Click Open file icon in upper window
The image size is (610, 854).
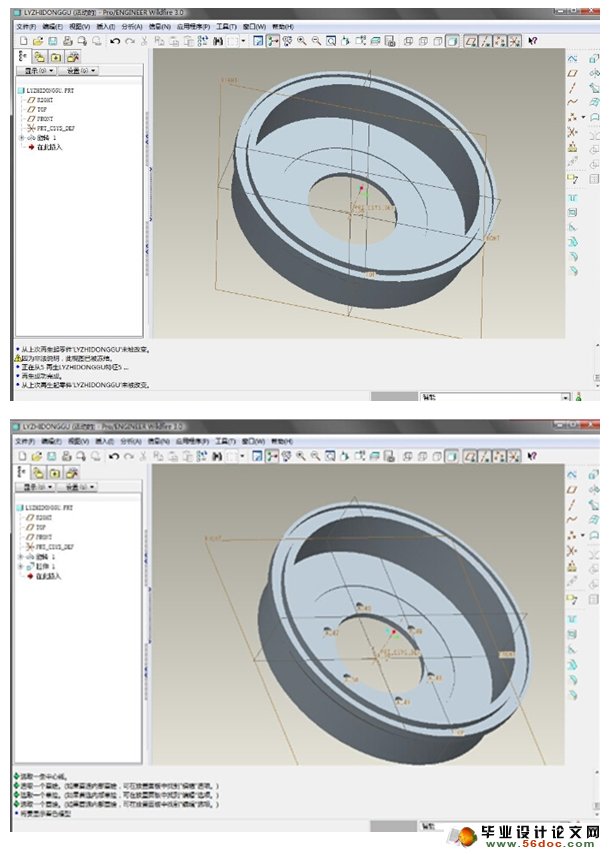coord(38,41)
